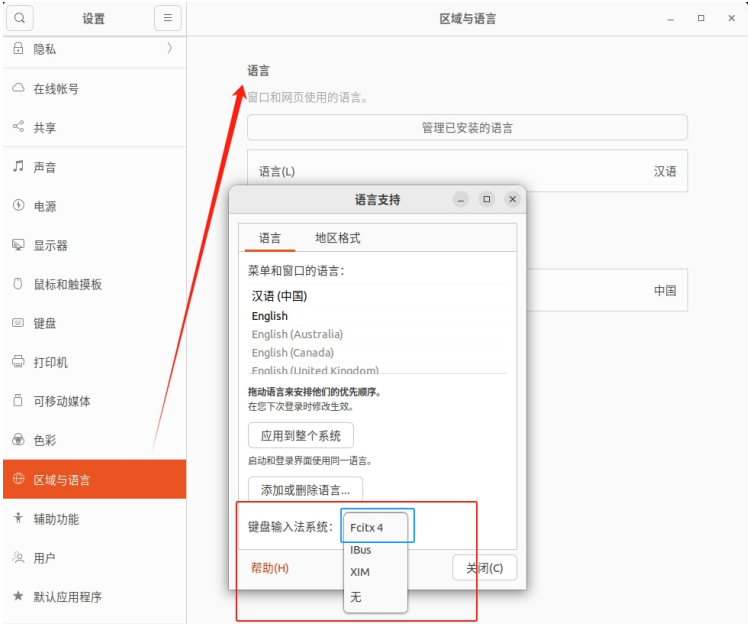748x625 pixels.
Task: Choose IBus in input method dropdown
Action: tap(375, 550)
